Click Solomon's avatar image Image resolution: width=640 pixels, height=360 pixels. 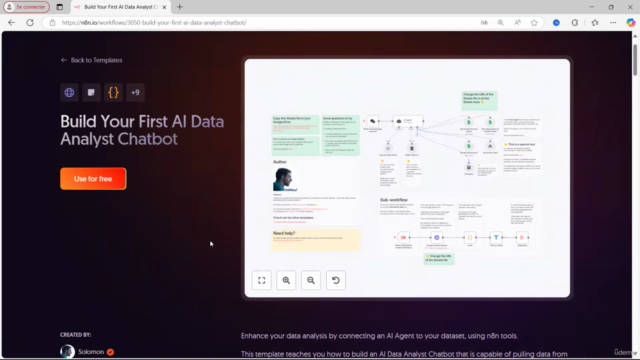click(67, 351)
